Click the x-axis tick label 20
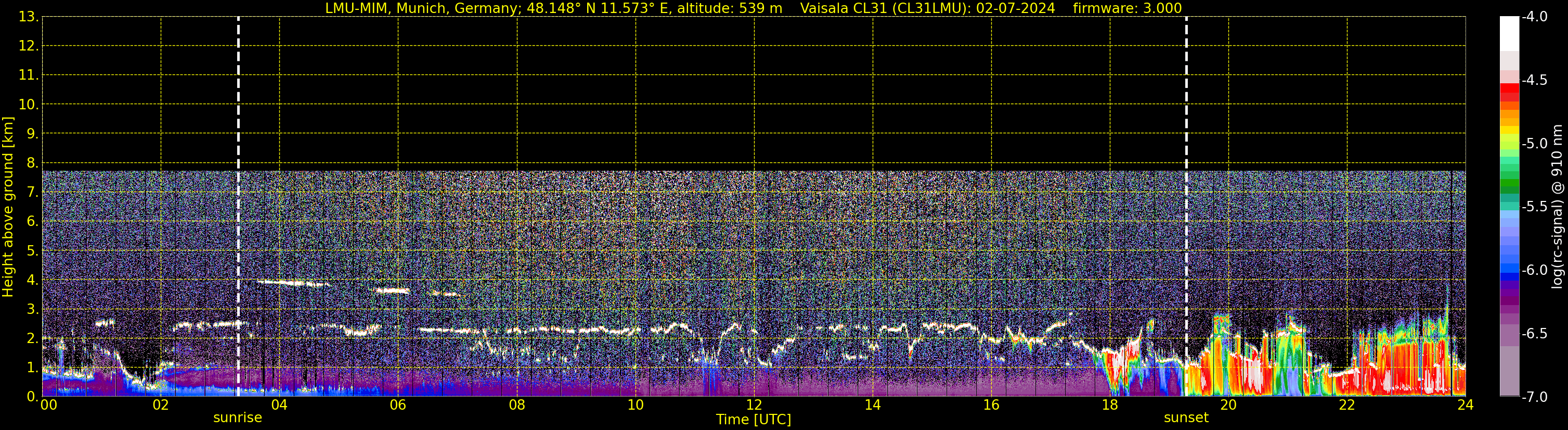 (1228, 406)
